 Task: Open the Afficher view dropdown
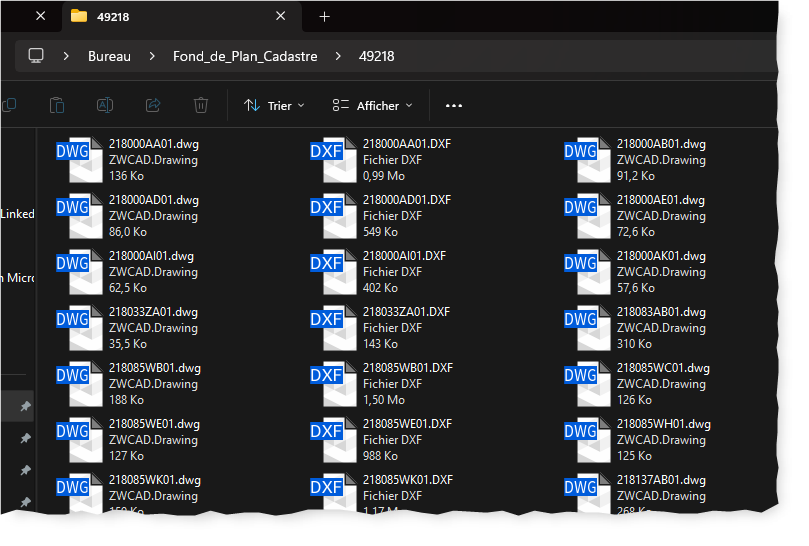[x=366, y=105]
